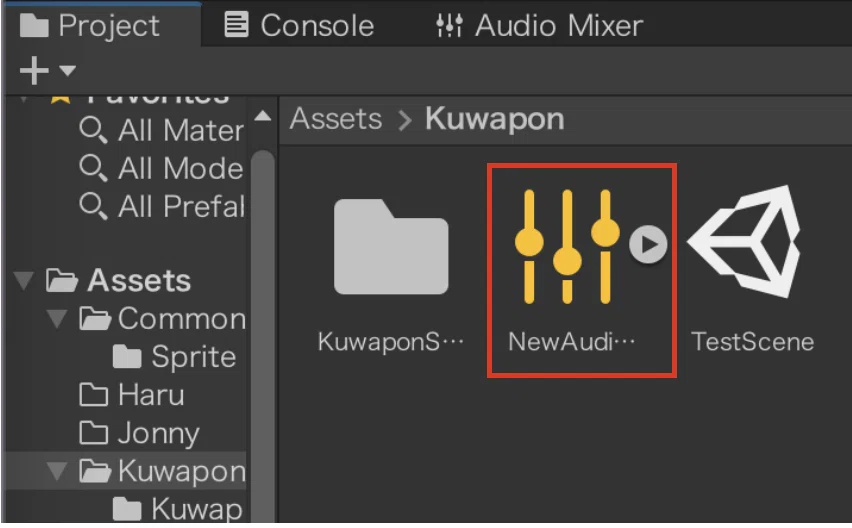Select the Assets folder in tree
The width and height of the screenshot is (852, 528).
pyautogui.click(x=118, y=280)
